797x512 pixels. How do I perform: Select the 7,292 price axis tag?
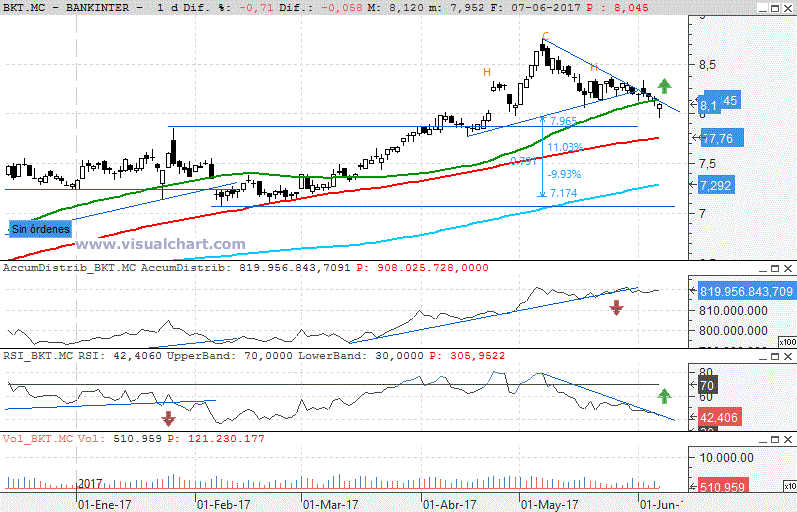coord(717,186)
